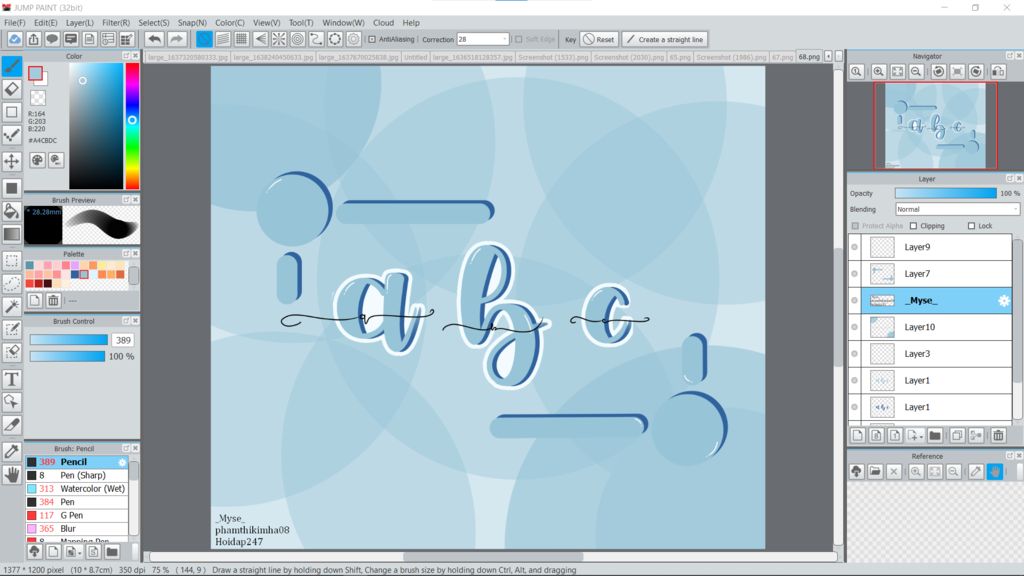
Task: Duplicate the current layer
Action: [x=957, y=435]
